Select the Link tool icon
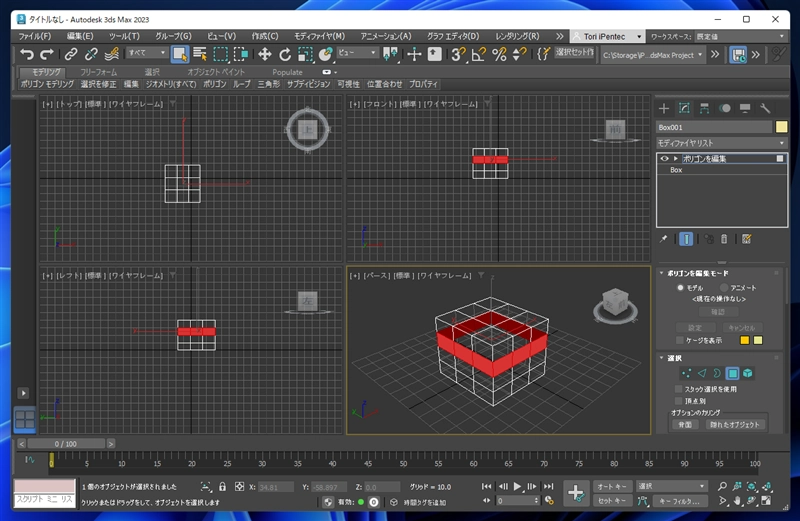Screen dimensions: 800x521 [x=71, y=54]
